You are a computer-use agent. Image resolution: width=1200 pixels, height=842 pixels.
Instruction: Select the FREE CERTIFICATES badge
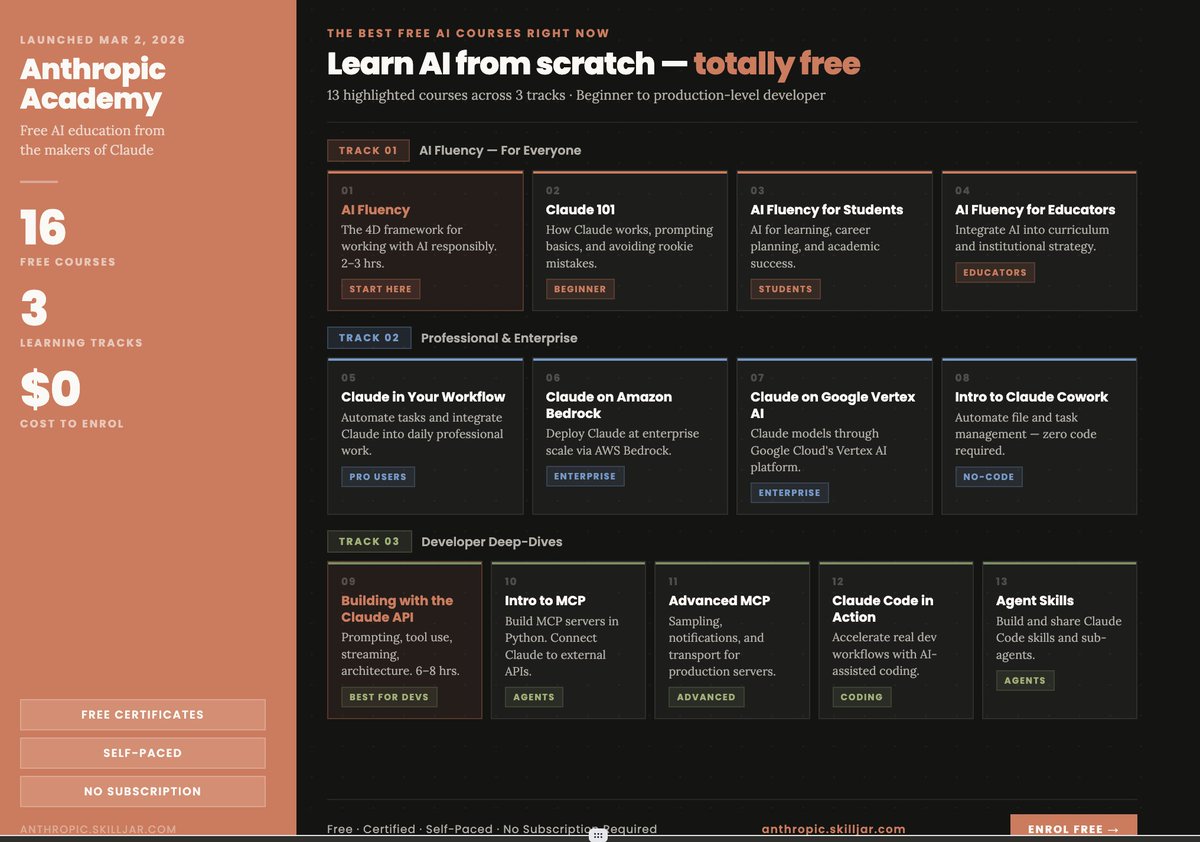click(143, 715)
